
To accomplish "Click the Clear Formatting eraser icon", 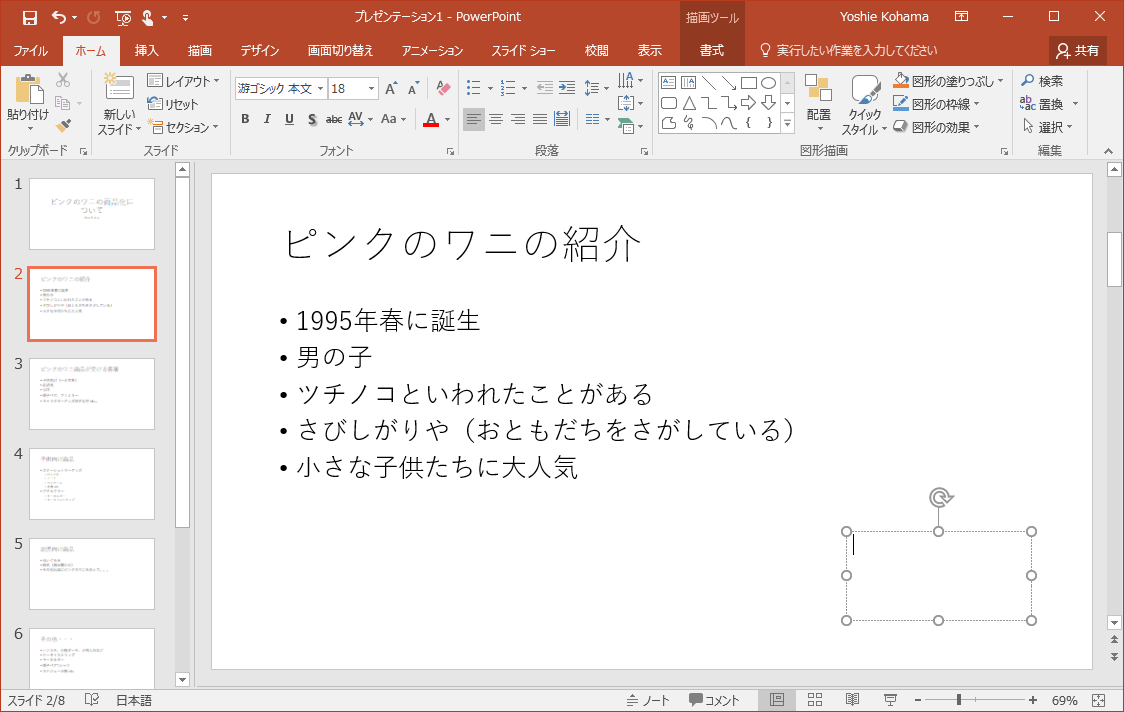I will (444, 89).
